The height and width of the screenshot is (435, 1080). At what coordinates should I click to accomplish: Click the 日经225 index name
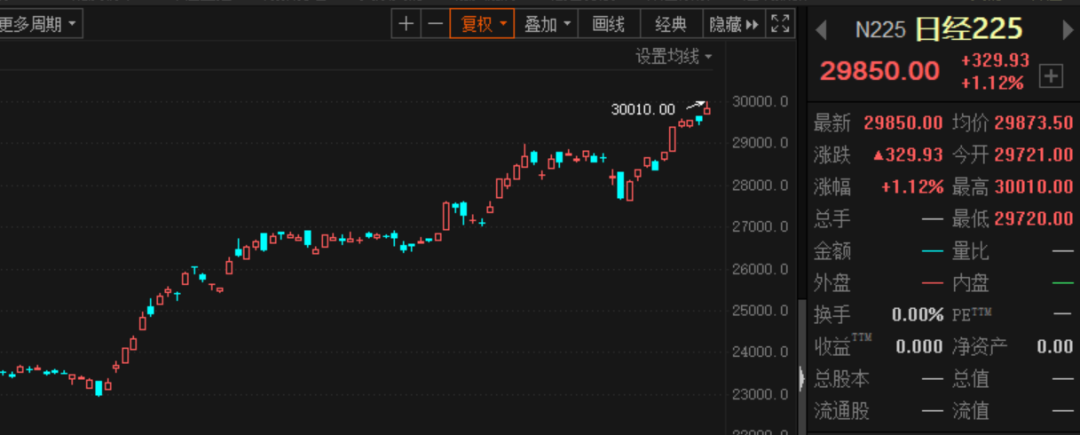[x=968, y=29]
